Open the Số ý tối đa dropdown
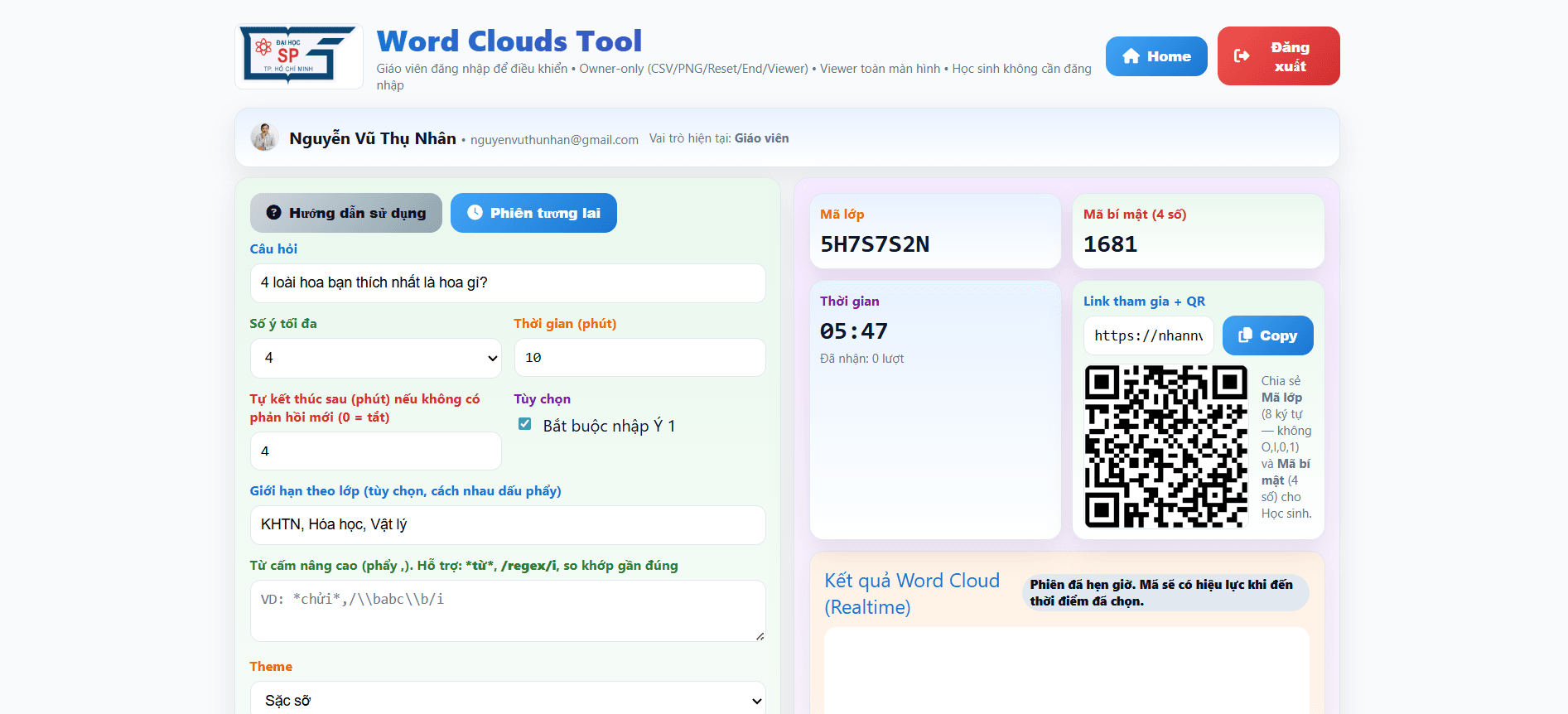Viewport: 1568px width, 714px height. coord(376,358)
